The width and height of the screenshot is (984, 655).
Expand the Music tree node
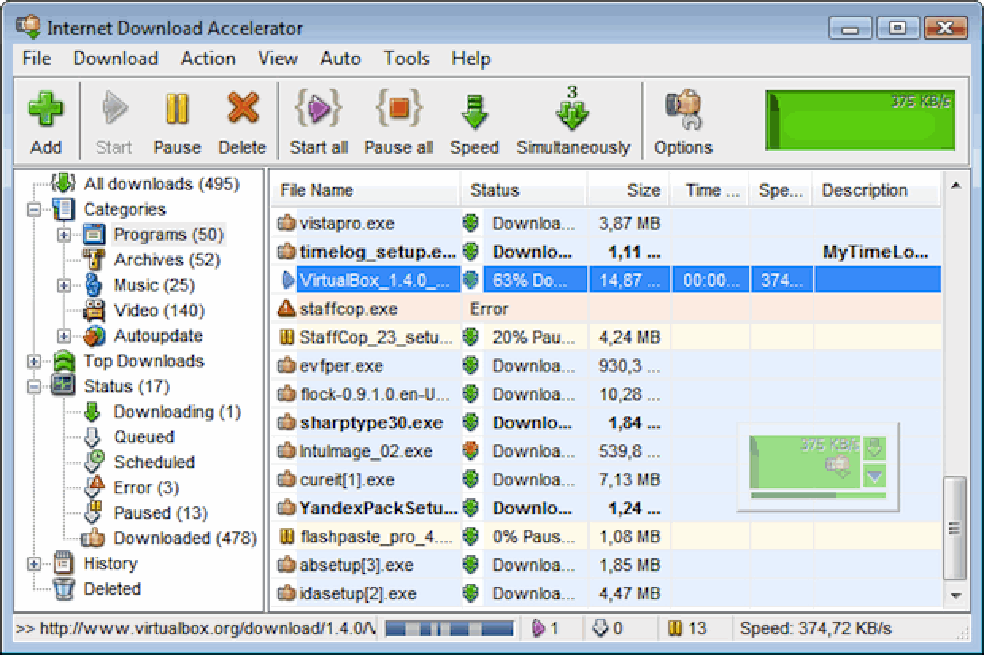(64, 285)
